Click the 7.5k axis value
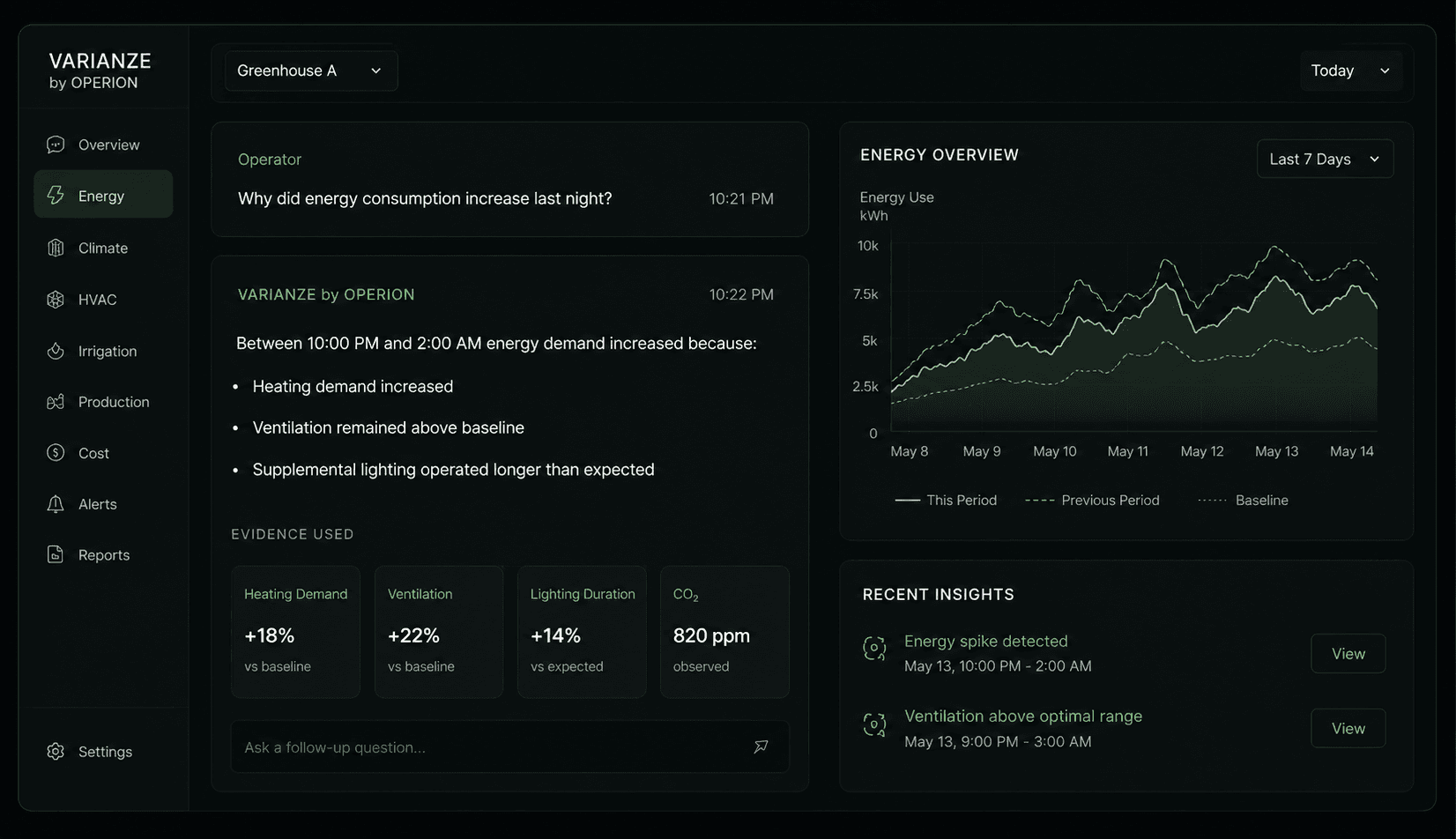The image size is (1456, 839). 865,294
